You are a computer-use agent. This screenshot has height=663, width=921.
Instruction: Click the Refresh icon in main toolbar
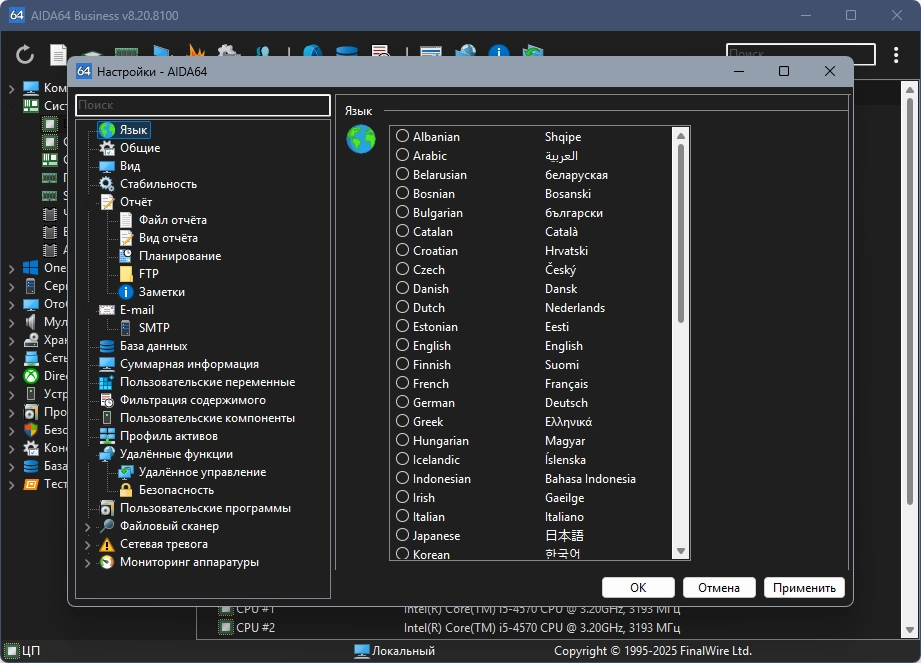[25, 55]
